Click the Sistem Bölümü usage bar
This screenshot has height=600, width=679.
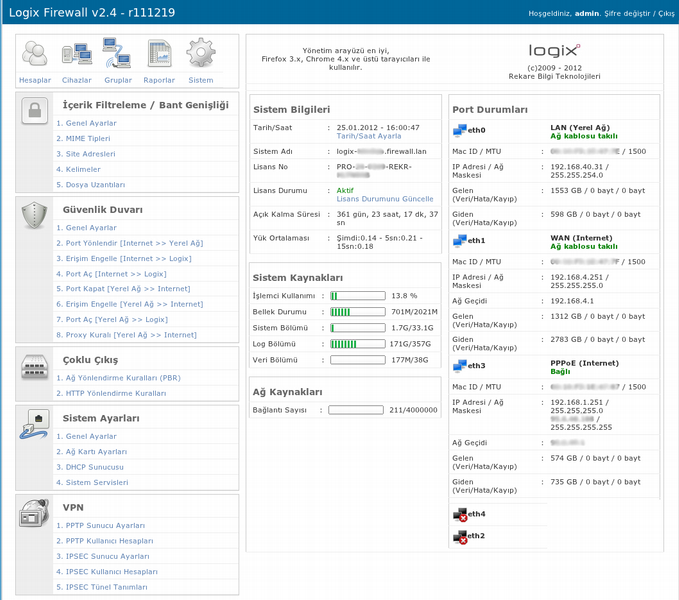tap(358, 328)
